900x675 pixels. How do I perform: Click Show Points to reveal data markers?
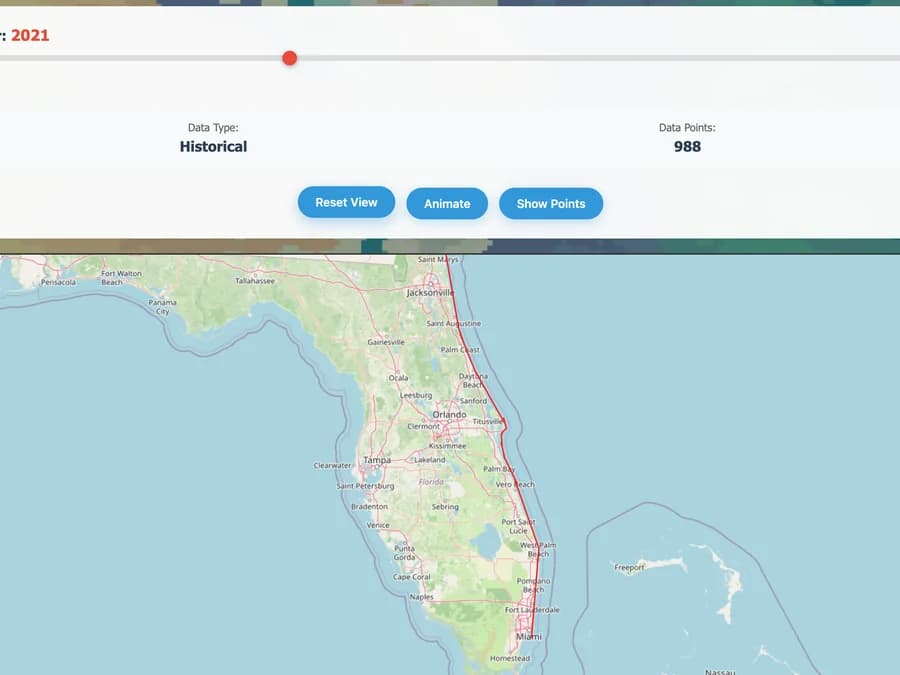pos(551,203)
